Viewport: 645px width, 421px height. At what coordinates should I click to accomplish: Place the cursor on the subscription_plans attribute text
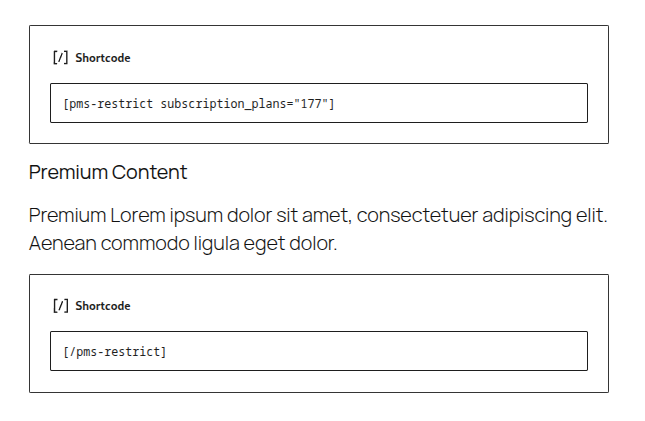[225, 104]
